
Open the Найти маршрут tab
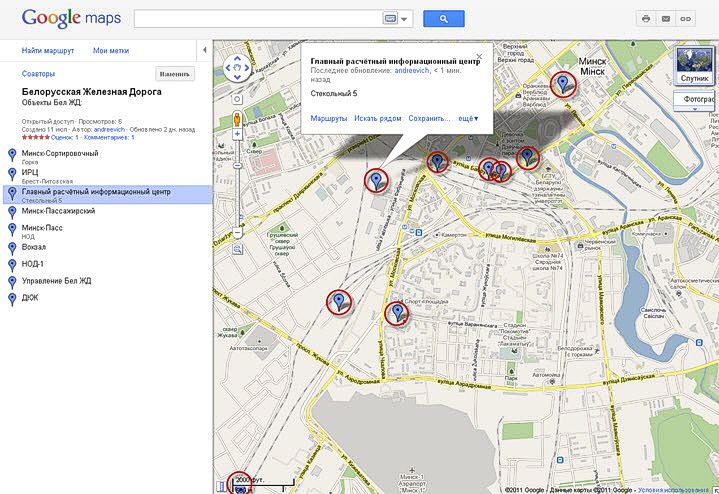click(x=48, y=51)
